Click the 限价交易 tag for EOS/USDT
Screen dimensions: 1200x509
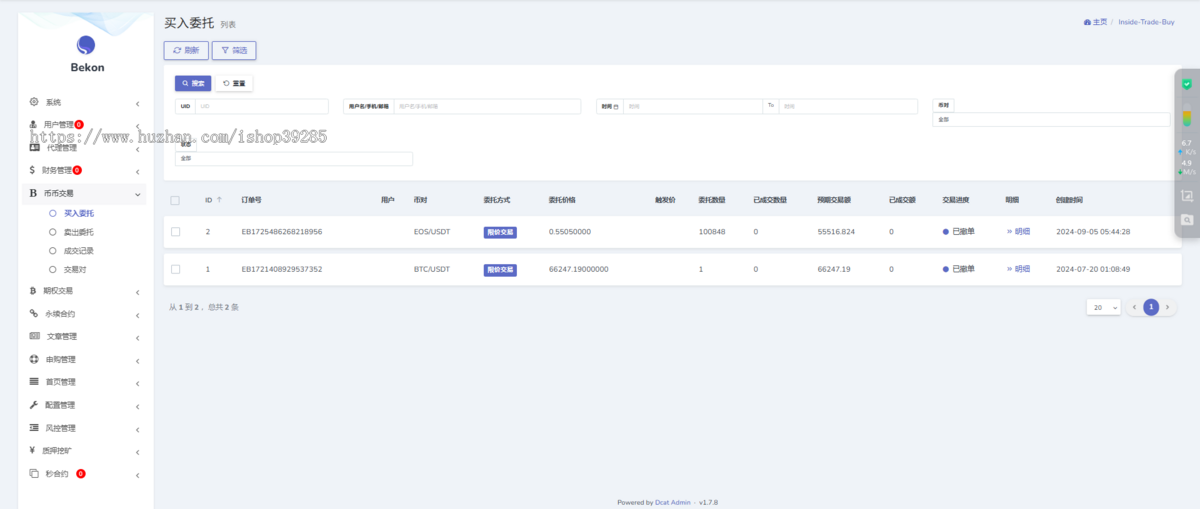500,232
